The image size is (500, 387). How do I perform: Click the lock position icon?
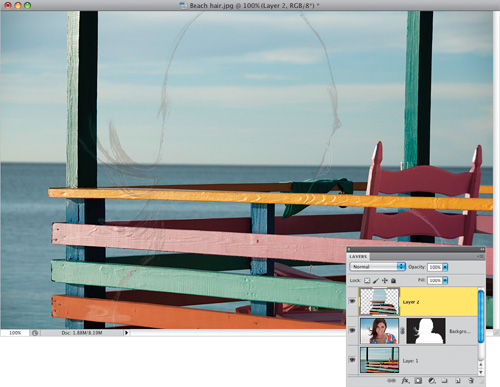tap(385, 281)
